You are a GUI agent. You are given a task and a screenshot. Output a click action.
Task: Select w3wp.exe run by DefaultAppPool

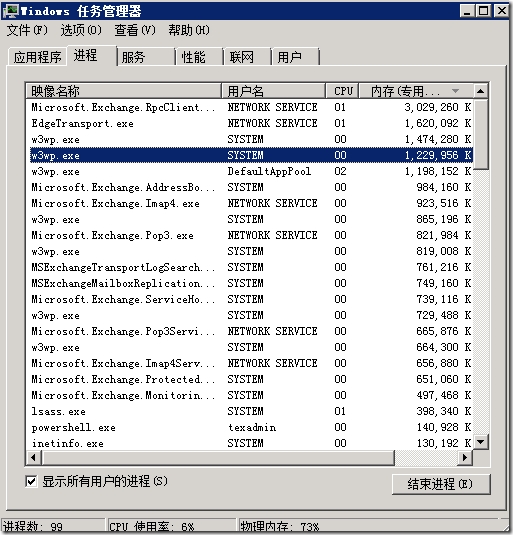(250, 171)
